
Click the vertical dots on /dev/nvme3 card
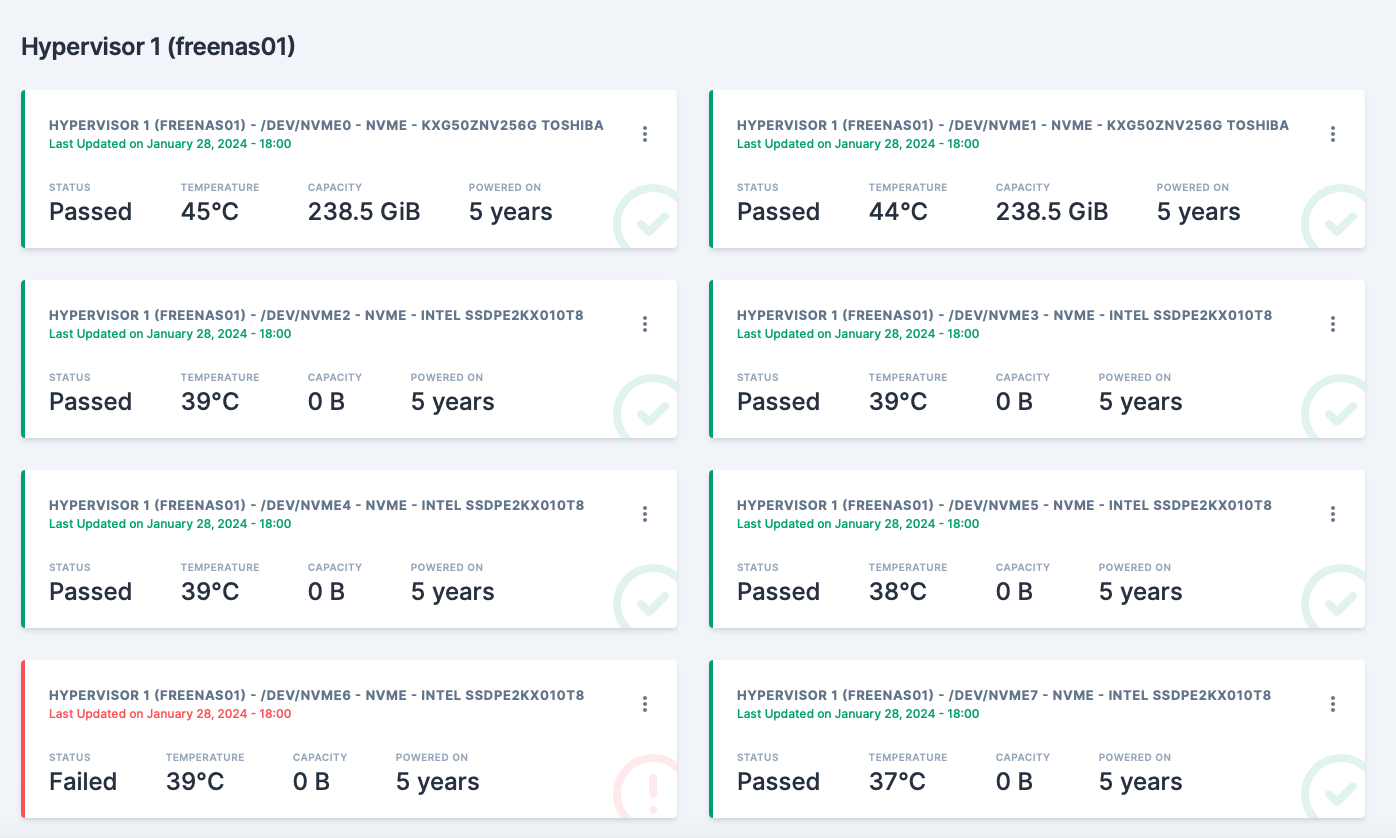pyautogui.click(x=1333, y=324)
